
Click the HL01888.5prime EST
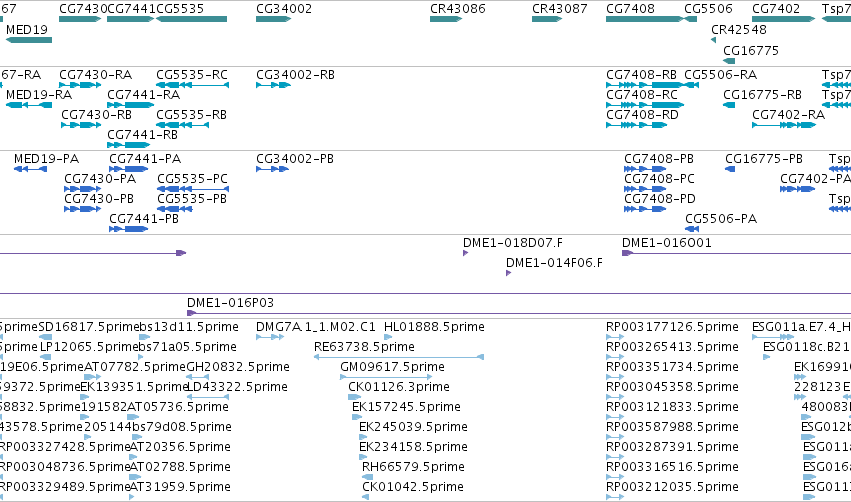pos(388,337)
